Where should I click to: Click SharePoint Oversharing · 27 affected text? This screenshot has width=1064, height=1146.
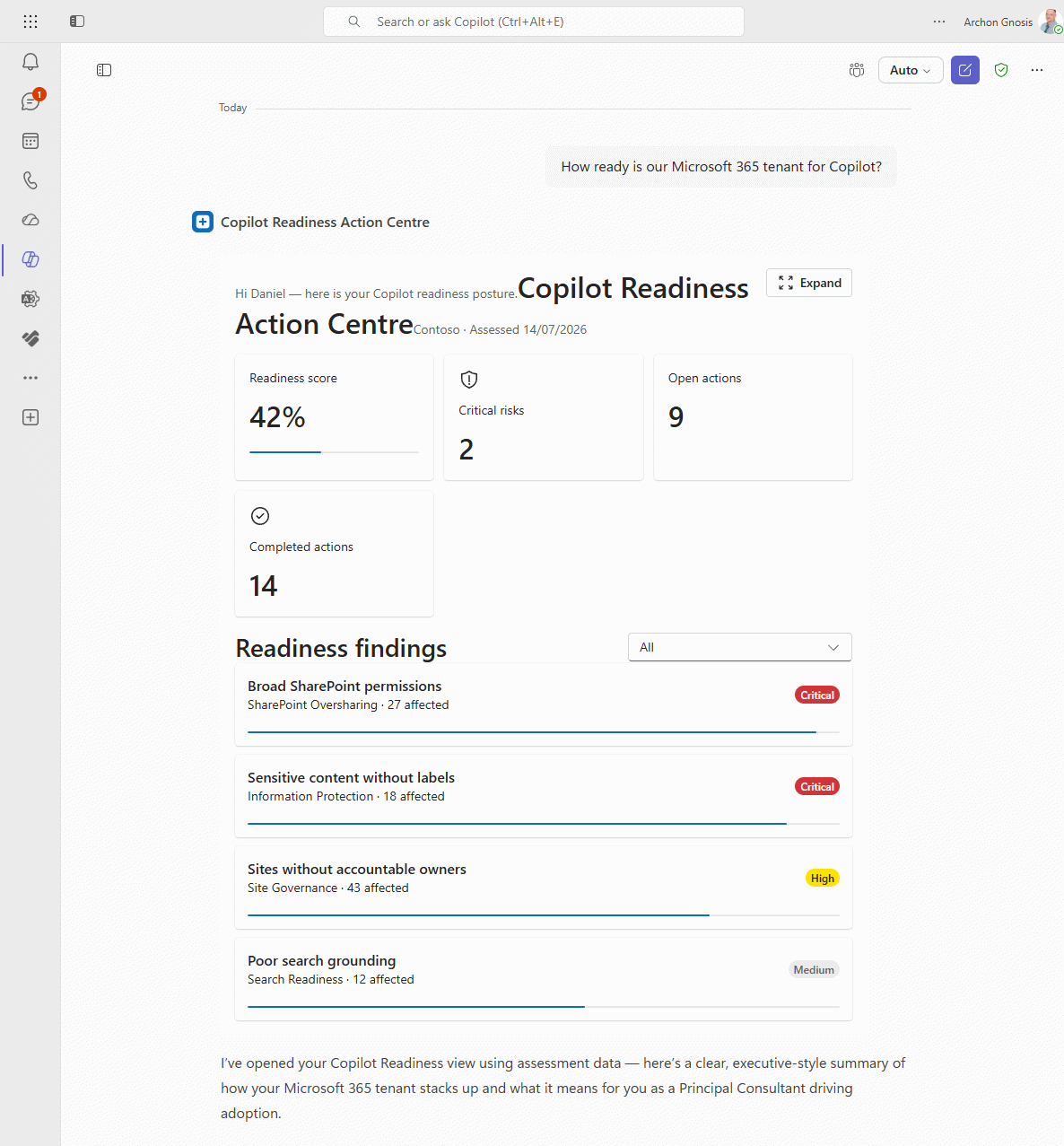(x=348, y=705)
